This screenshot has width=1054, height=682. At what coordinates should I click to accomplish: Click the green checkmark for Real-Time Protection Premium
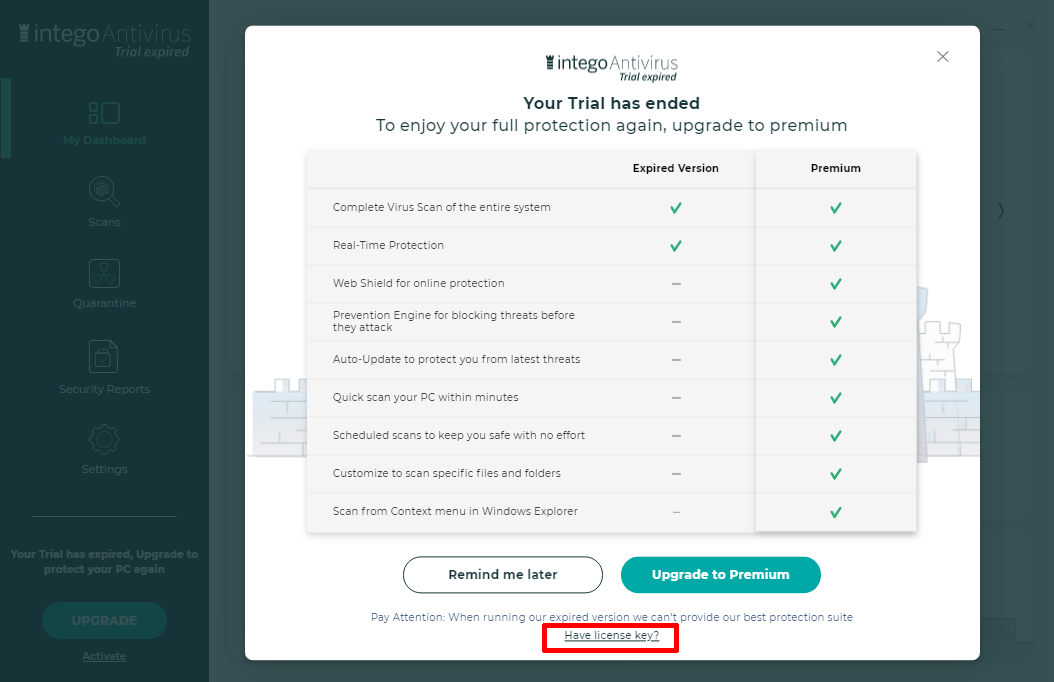pyautogui.click(x=835, y=245)
